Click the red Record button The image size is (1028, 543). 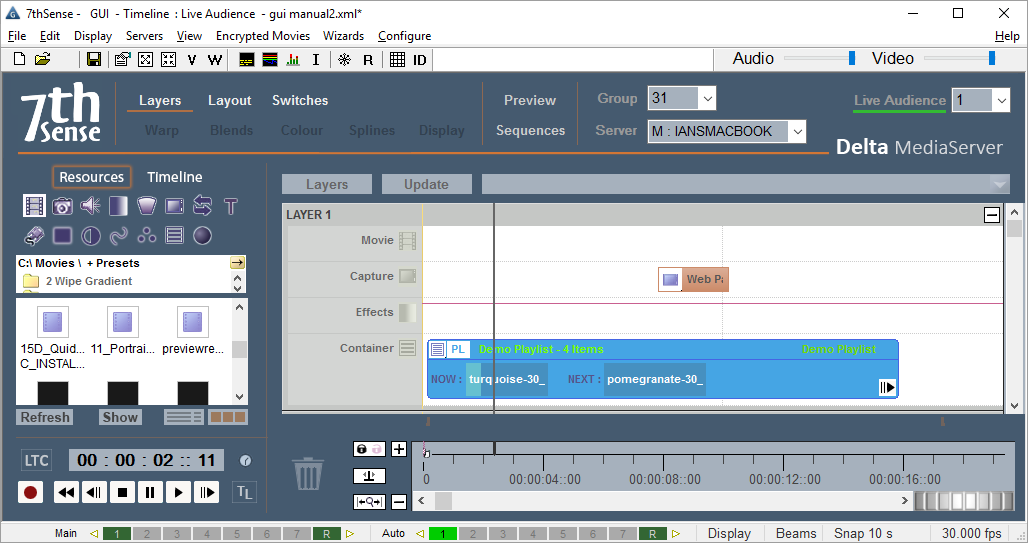tap(30, 493)
